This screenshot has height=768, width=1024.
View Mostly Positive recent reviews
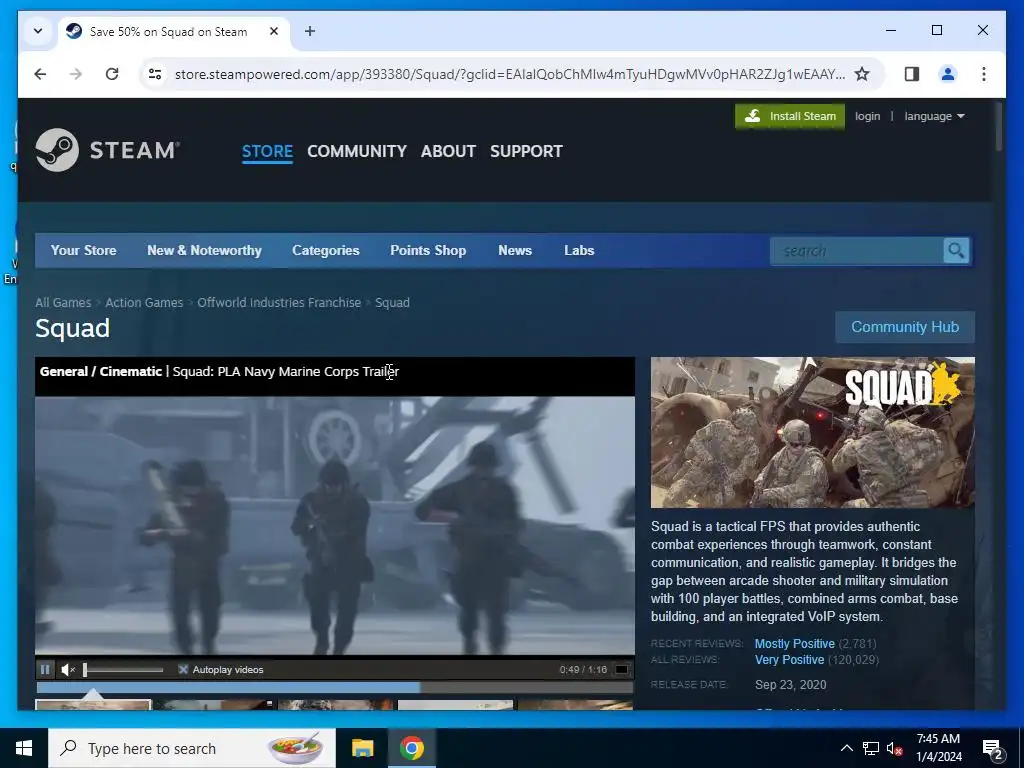tap(794, 644)
